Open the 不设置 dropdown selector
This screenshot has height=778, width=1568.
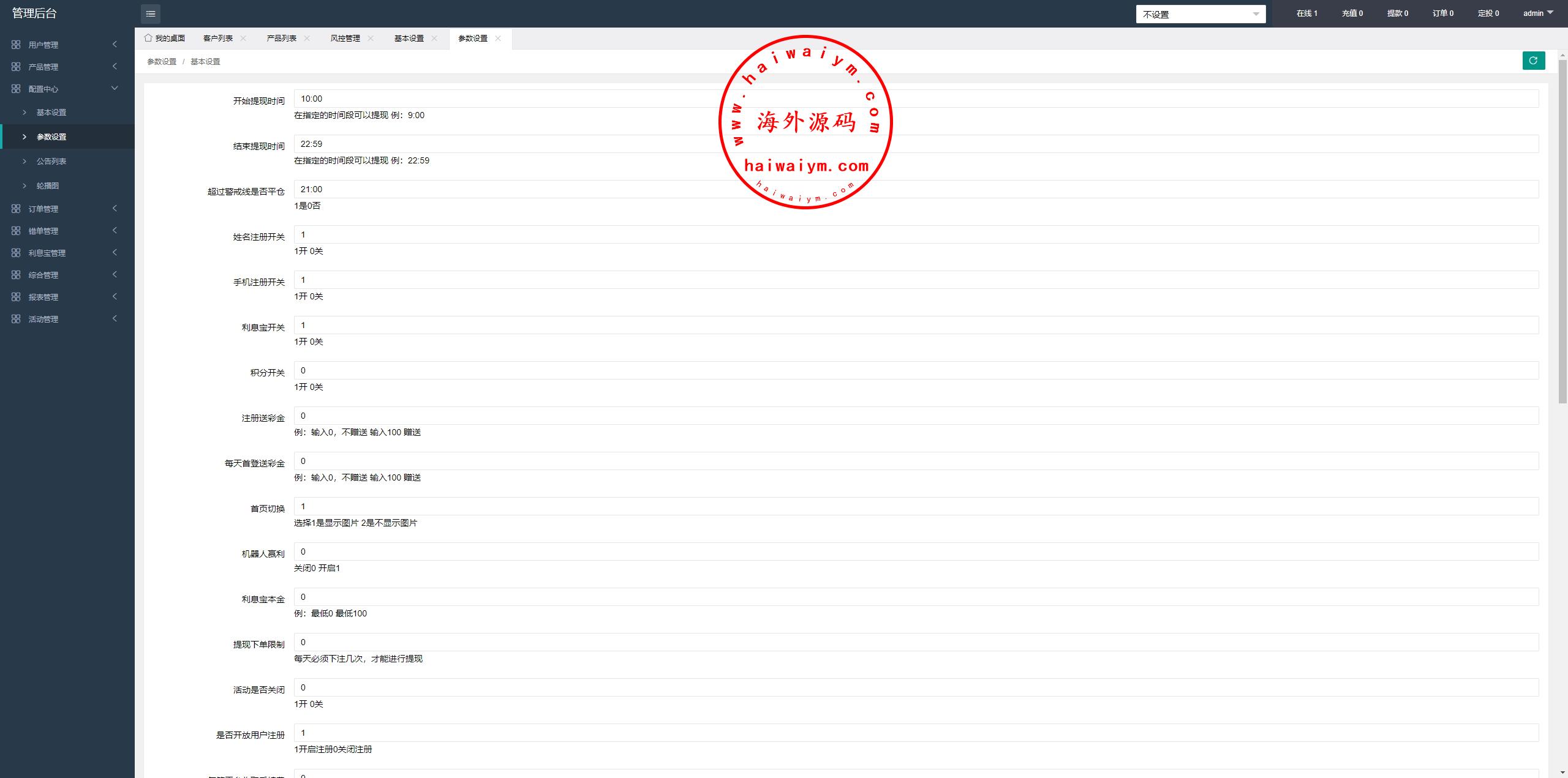1200,14
